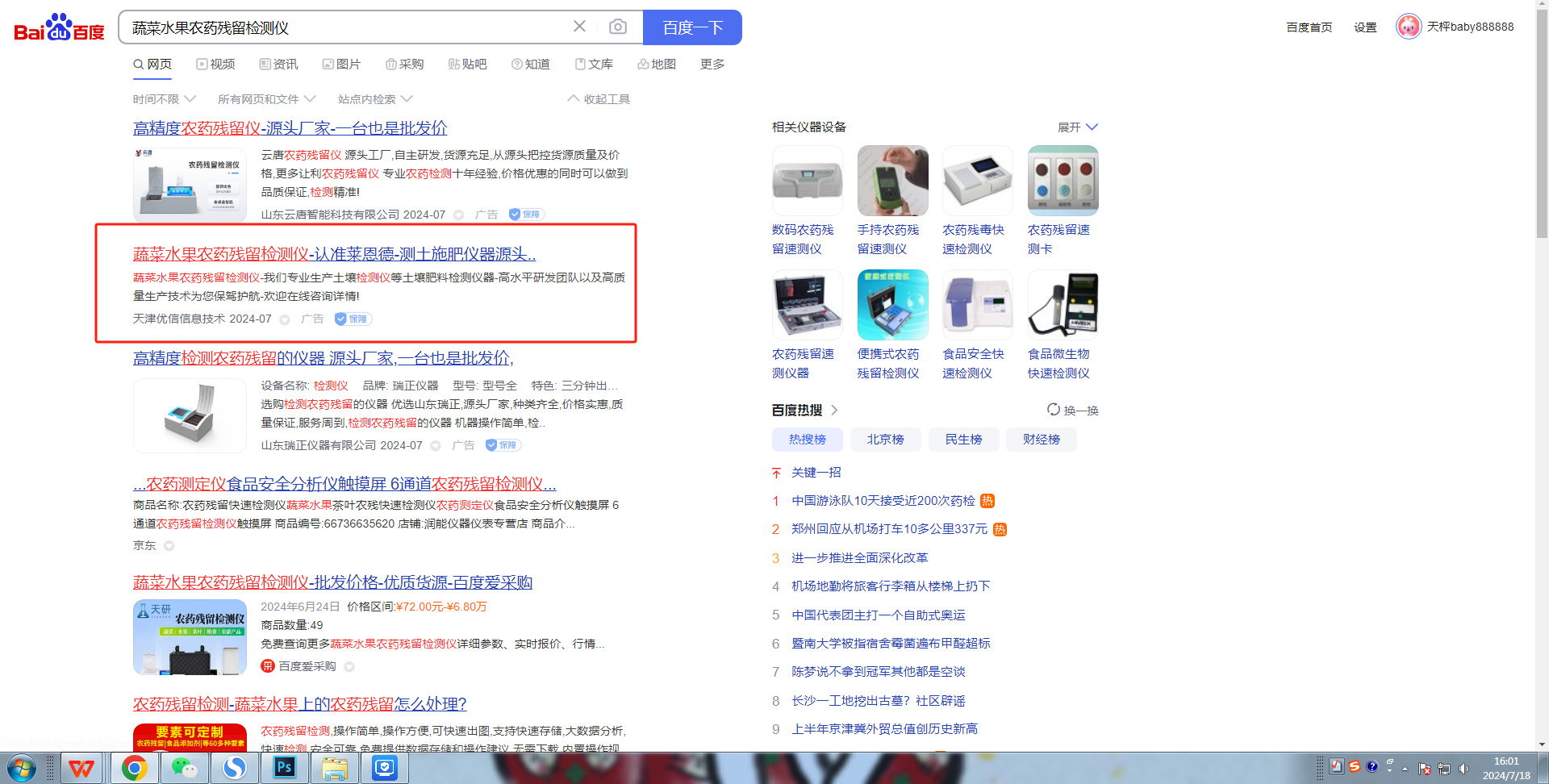Open hot topic 进一步推进全面深化改革
1549x784 pixels.
[859, 557]
